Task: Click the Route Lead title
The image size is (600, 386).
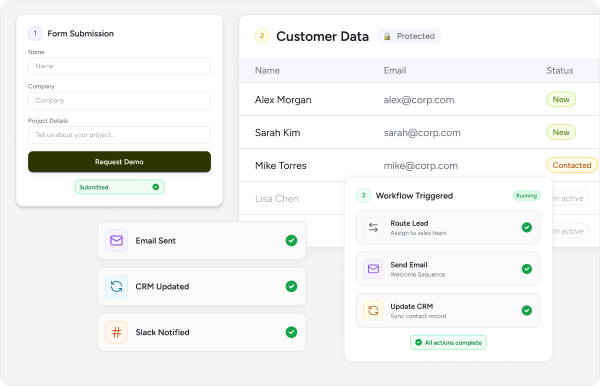Action: pos(409,223)
